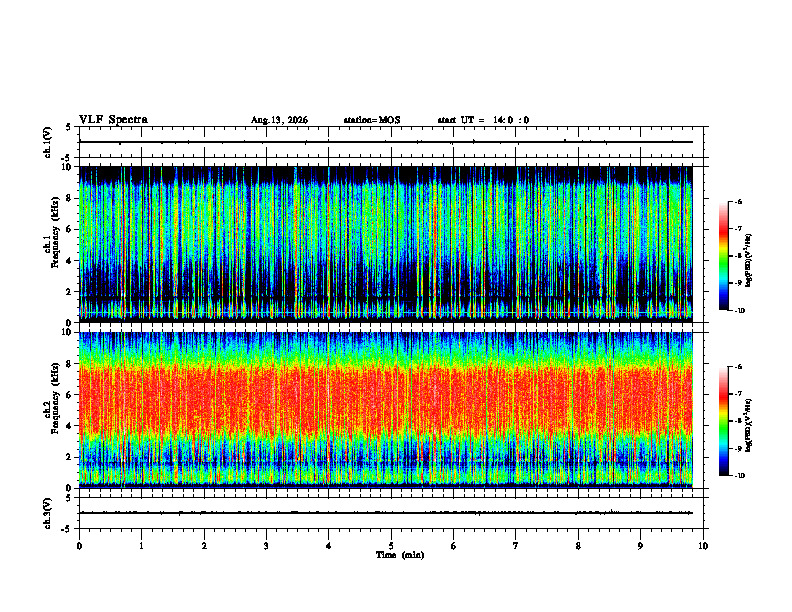The width and height of the screenshot is (792, 612).
Task: Click the station=MOS label
Action: (x=372, y=120)
